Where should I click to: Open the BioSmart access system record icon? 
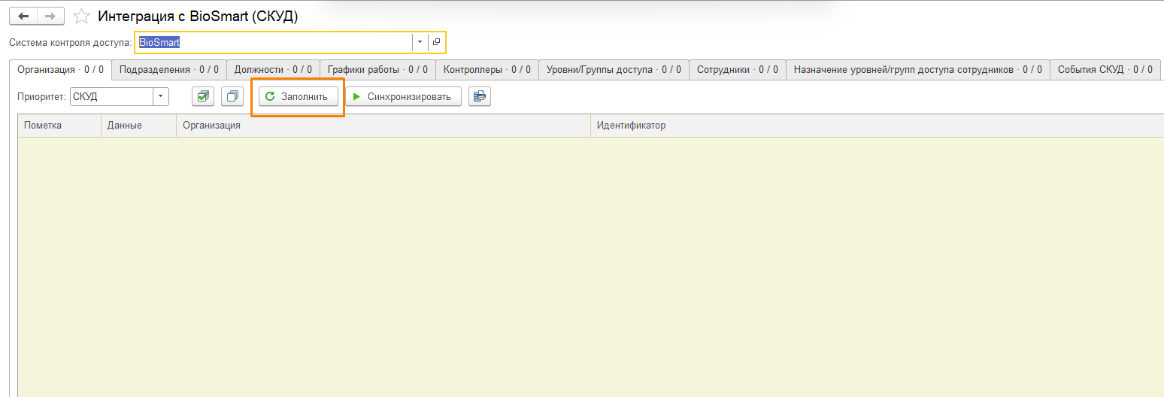(x=436, y=42)
